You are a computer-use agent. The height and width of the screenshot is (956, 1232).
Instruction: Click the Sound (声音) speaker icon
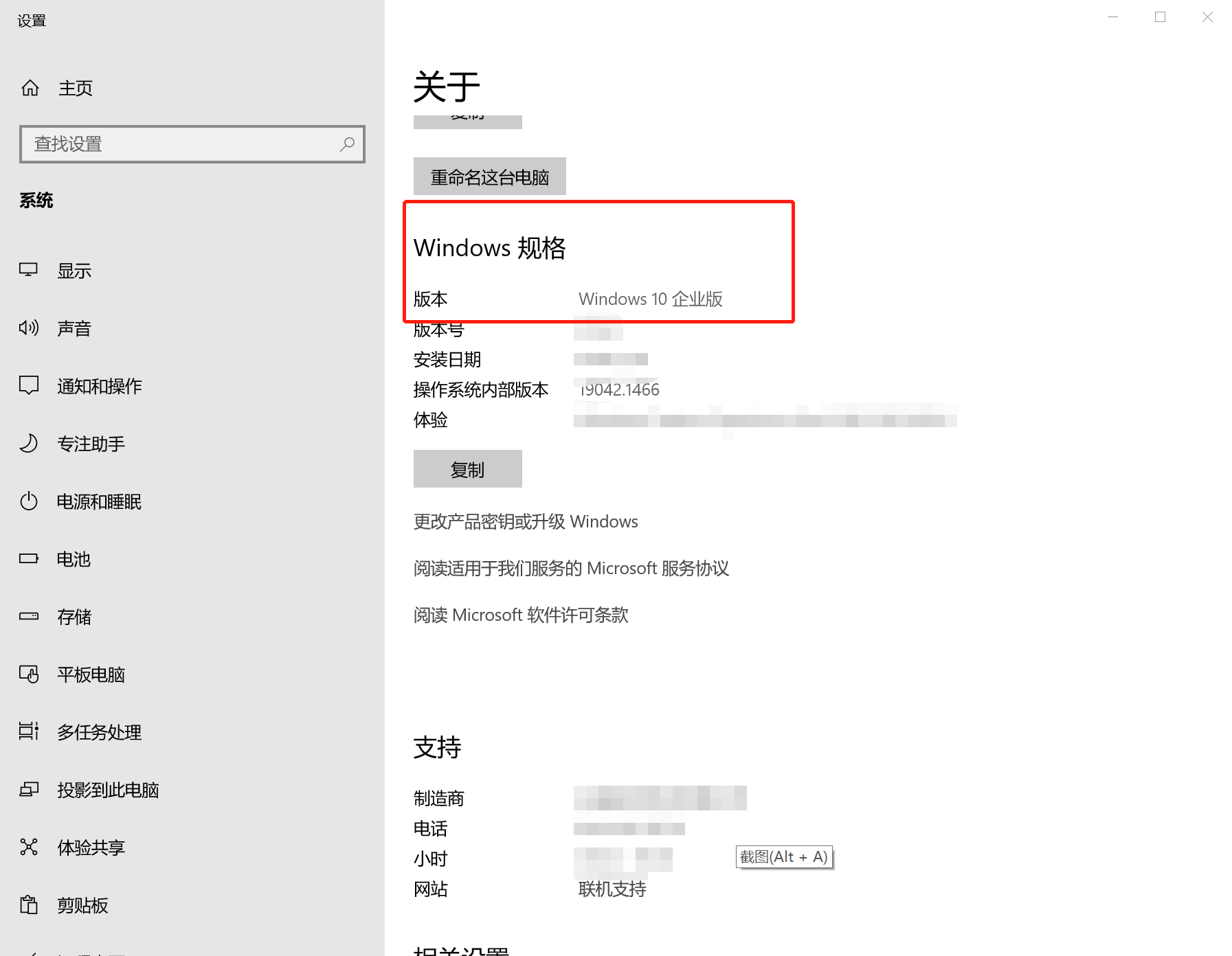(28, 328)
